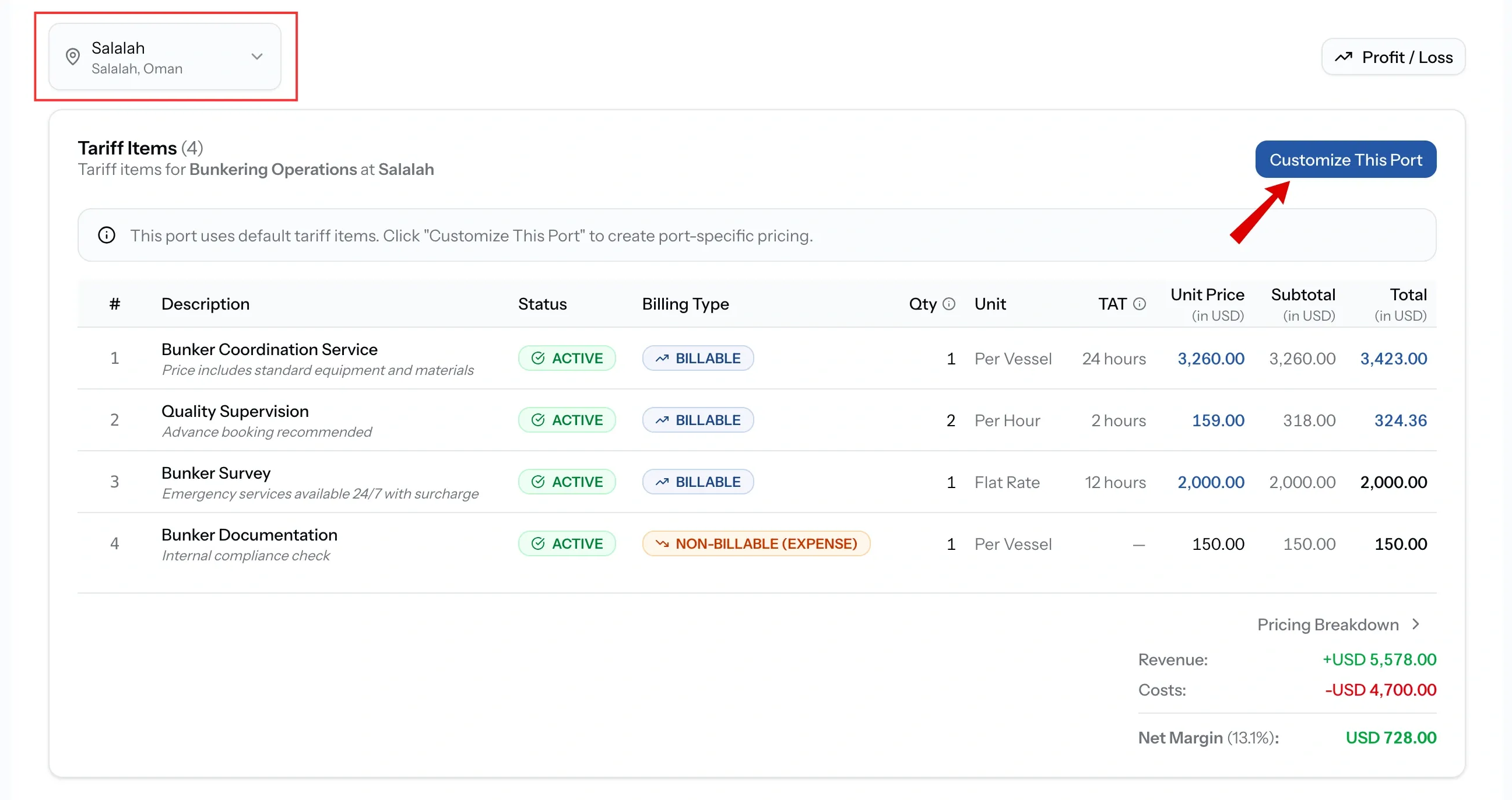Open the Salalah port selector dropdown
Image resolution: width=1512 pixels, height=800 pixels.
[164, 57]
